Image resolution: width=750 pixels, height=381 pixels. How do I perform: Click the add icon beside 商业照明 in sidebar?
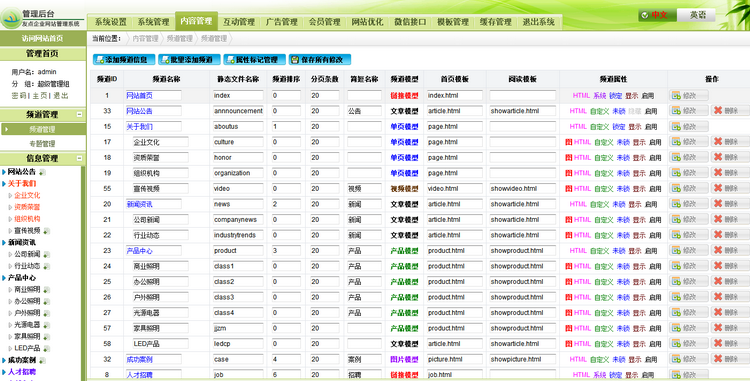pos(47,290)
